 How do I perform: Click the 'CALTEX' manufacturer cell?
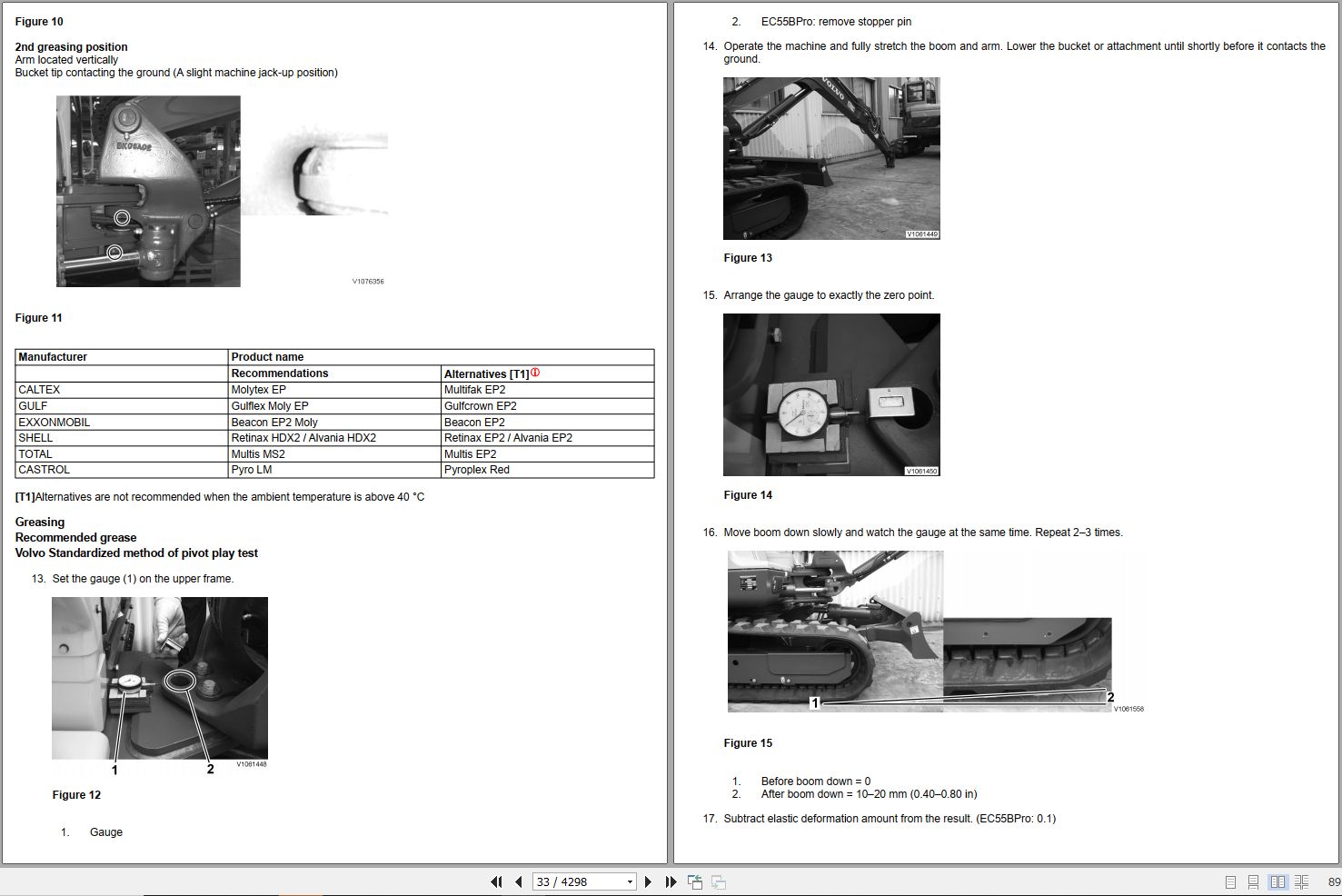tap(122, 390)
